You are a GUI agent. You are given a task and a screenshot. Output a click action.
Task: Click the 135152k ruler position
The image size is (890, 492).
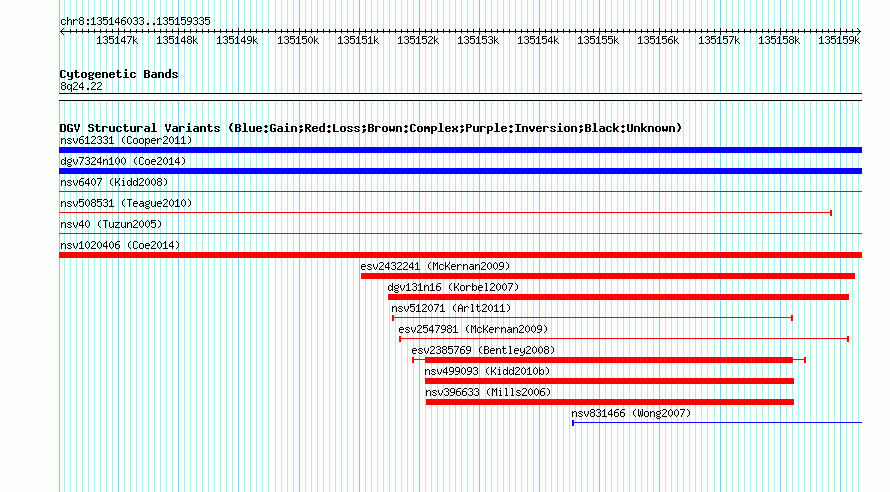(x=418, y=40)
